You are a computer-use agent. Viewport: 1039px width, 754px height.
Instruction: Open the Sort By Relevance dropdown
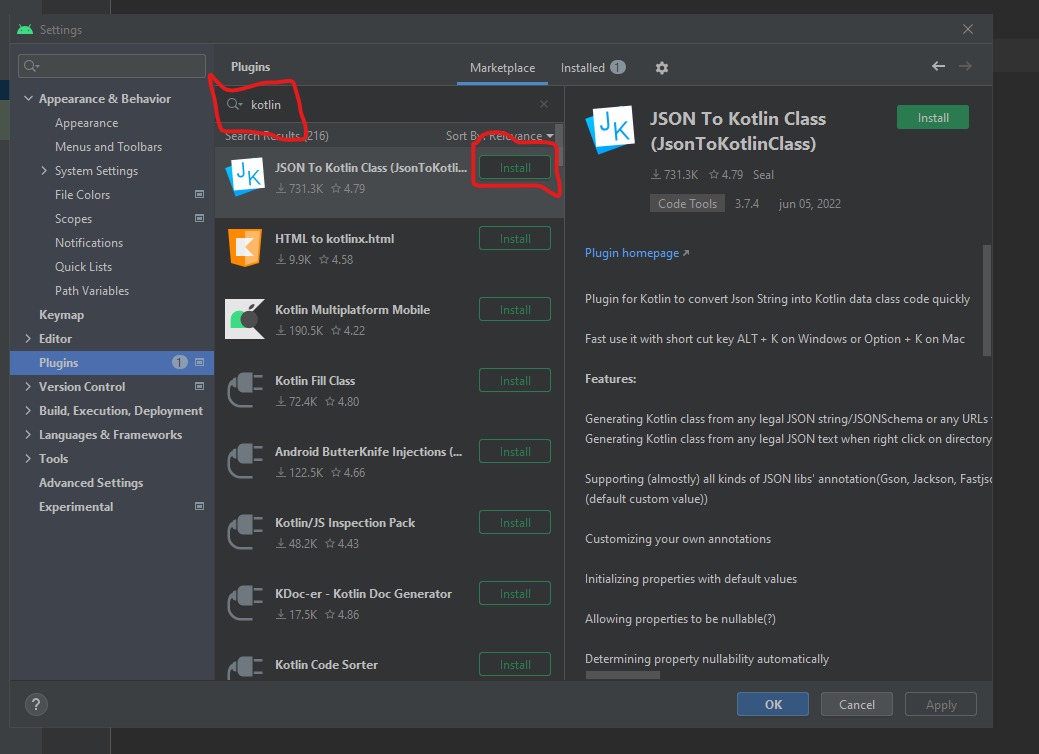click(500, 135)
